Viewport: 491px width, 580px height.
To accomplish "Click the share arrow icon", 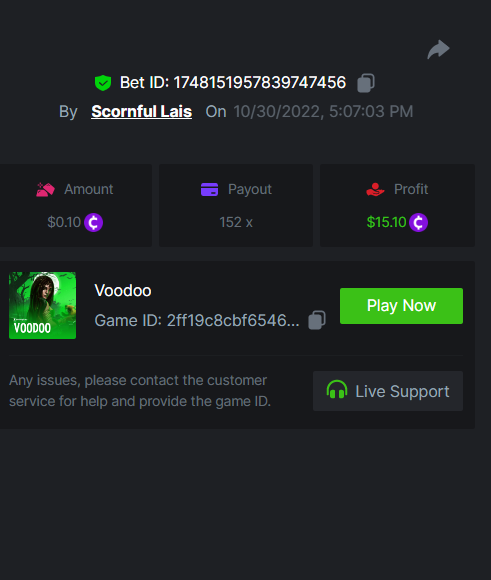I will 438,49.
